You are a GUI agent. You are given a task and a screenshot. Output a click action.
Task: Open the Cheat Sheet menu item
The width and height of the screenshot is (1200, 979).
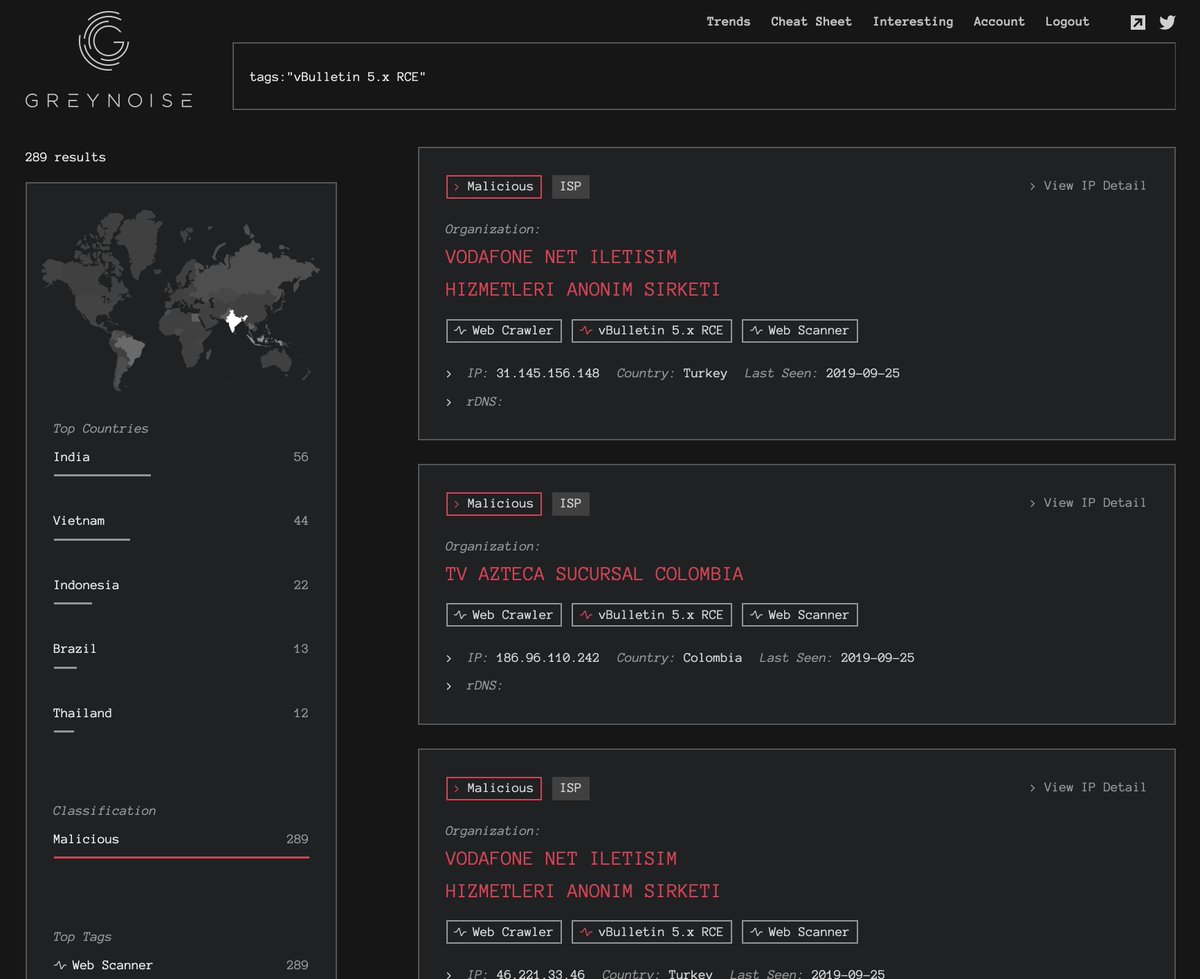click(811, 22)
